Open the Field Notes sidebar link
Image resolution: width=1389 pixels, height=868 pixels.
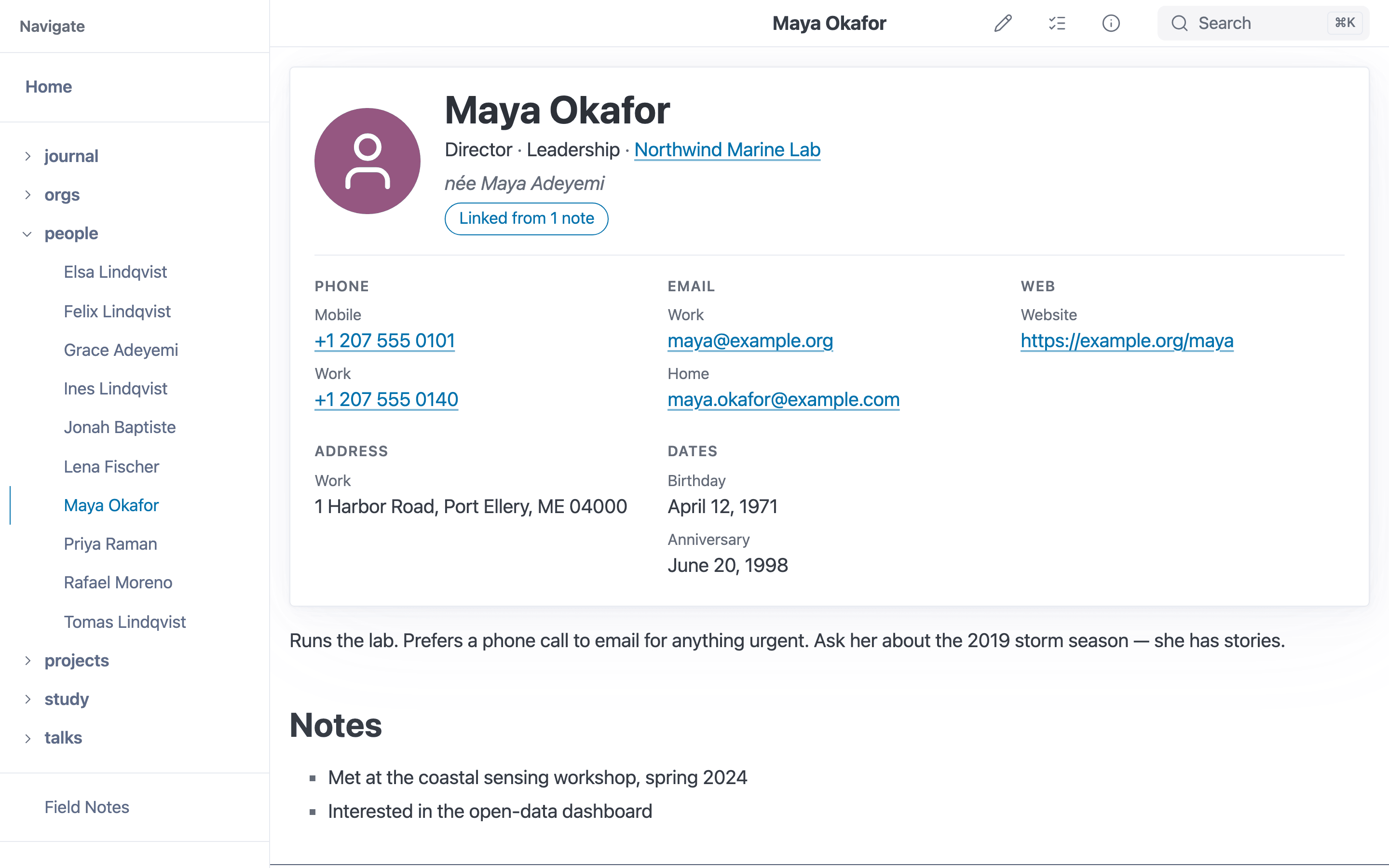(87, 807)
